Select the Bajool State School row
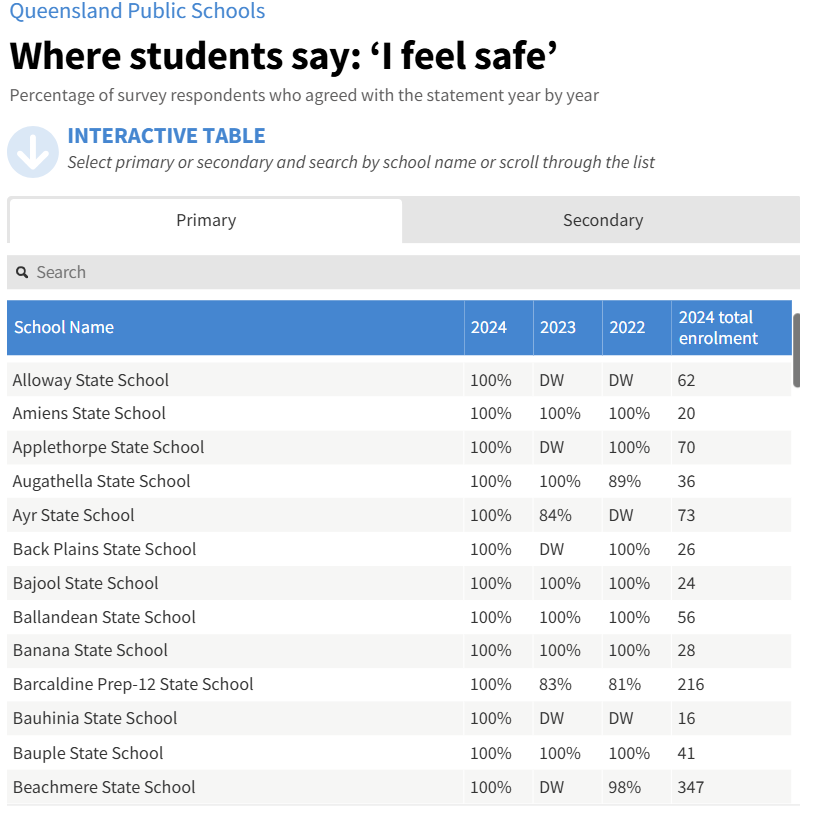This screenshot has width=819, height=819. point(86,583)
